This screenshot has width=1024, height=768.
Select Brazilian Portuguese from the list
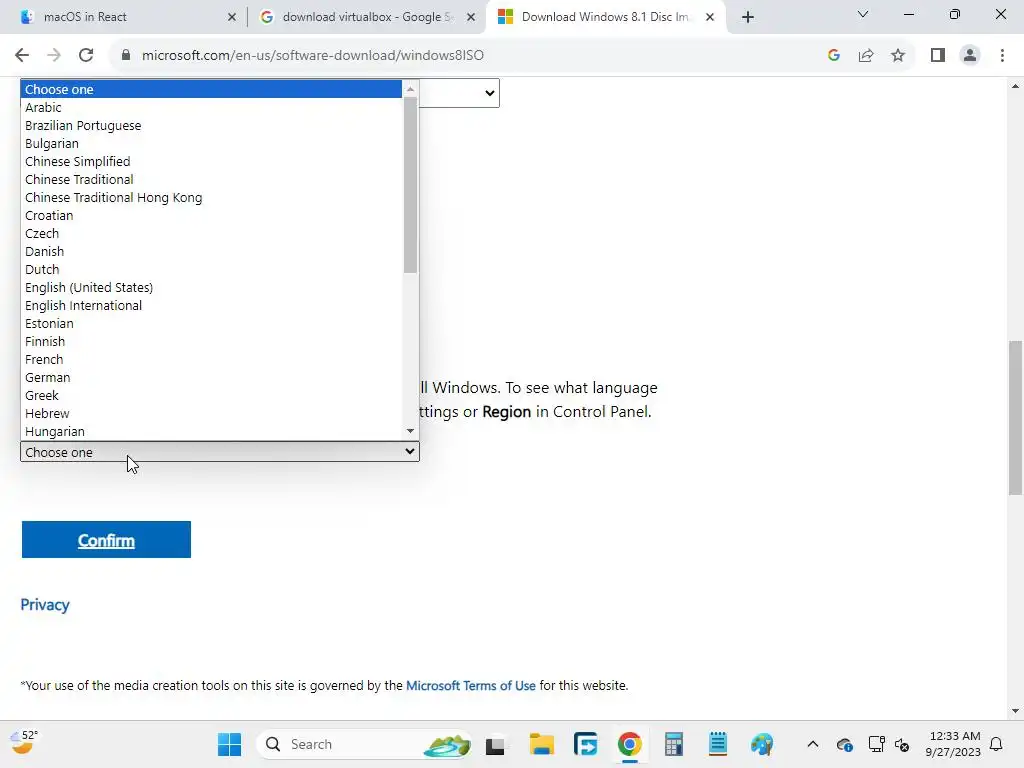tap(211, 125)
